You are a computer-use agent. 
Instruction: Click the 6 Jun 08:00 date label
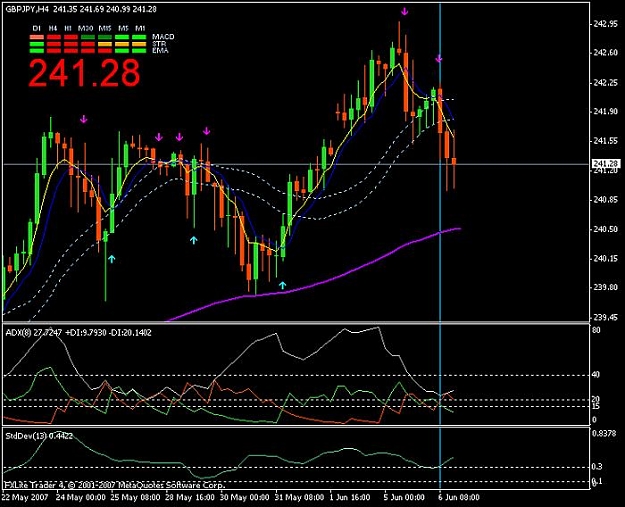pyautogui.click(x=459, y=497)
